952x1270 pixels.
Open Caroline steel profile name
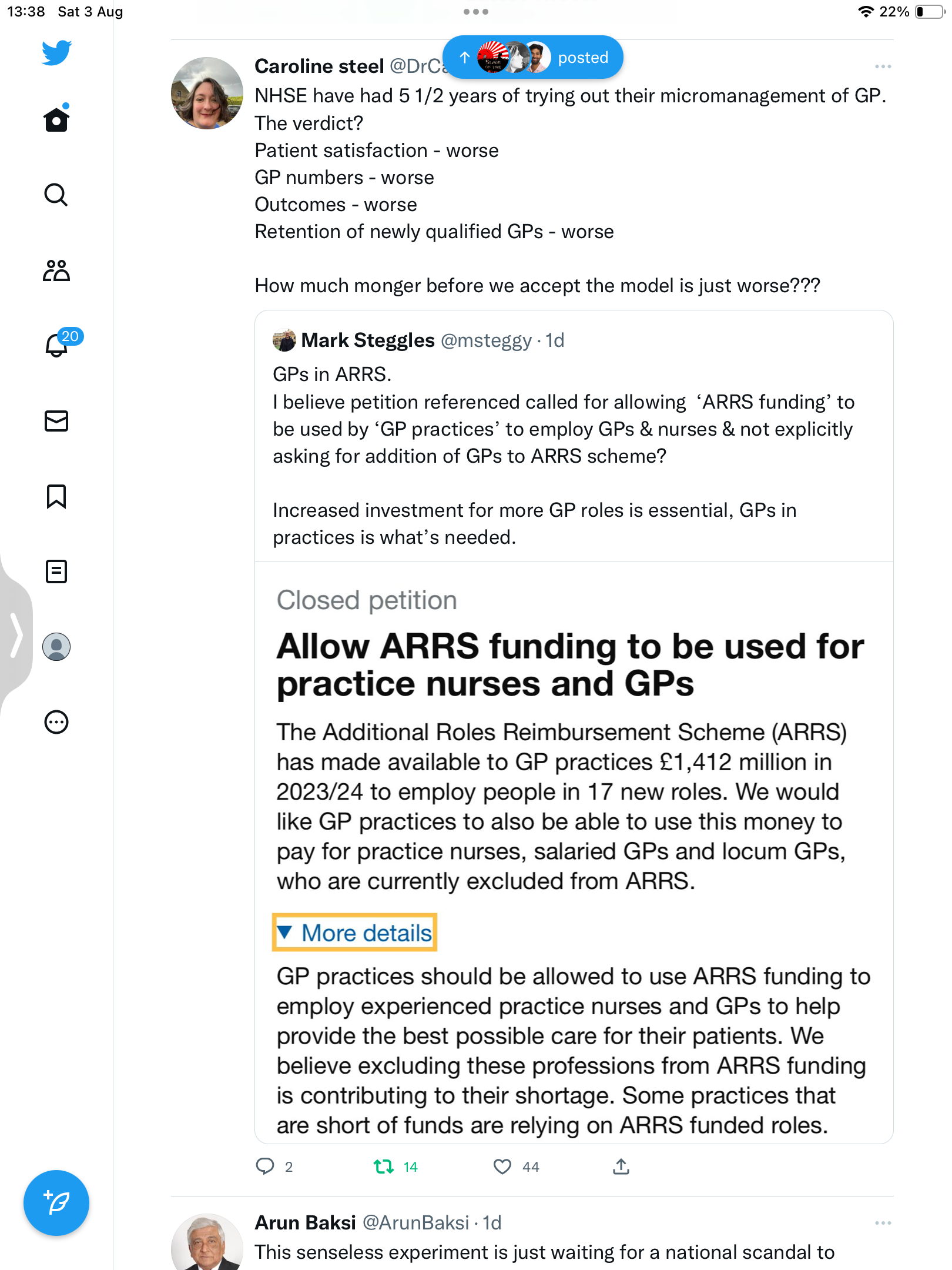pyautogui.click(x=319, y=66)
